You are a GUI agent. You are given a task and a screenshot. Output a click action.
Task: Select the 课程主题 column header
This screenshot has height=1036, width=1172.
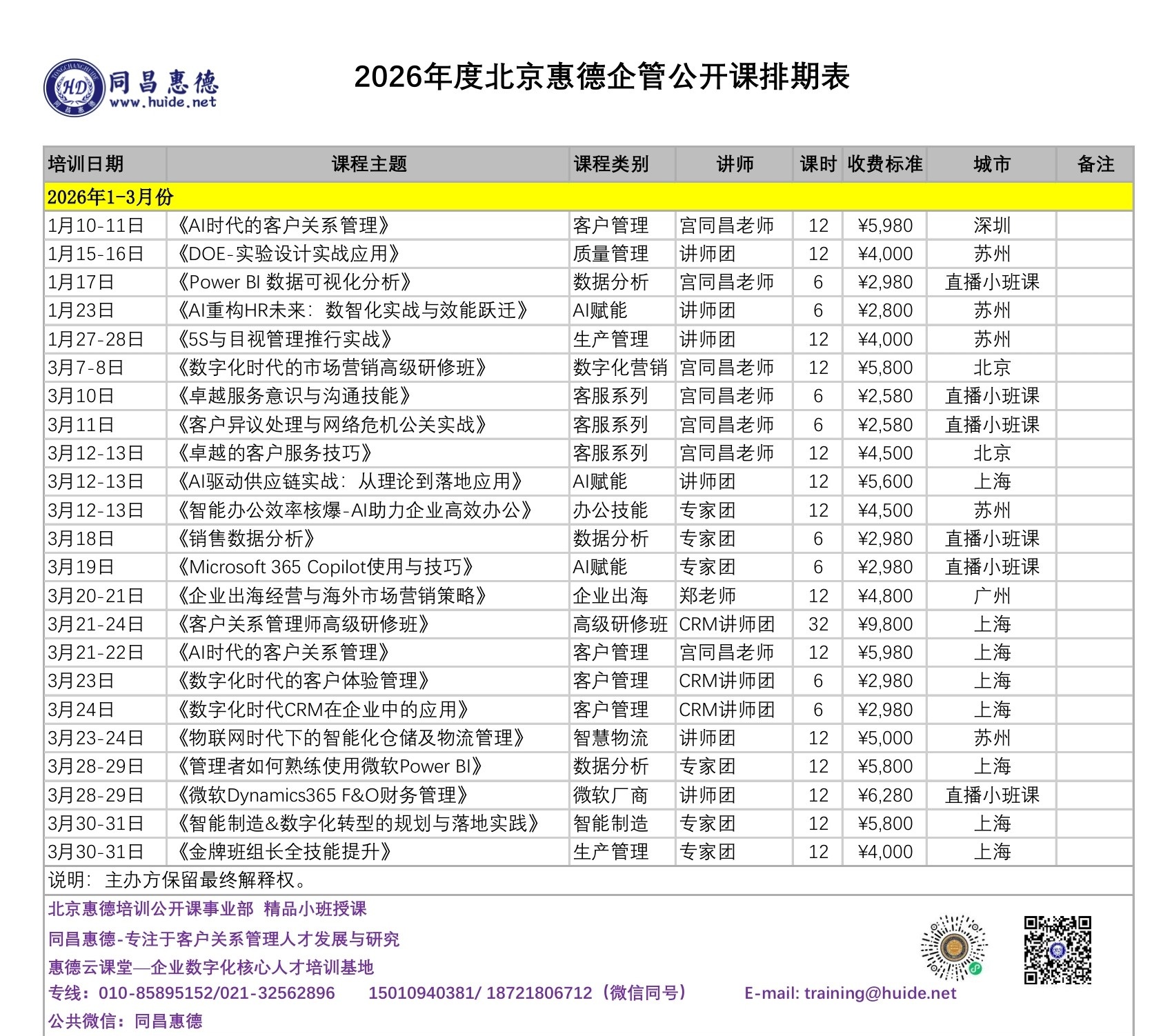coord(368,164)
